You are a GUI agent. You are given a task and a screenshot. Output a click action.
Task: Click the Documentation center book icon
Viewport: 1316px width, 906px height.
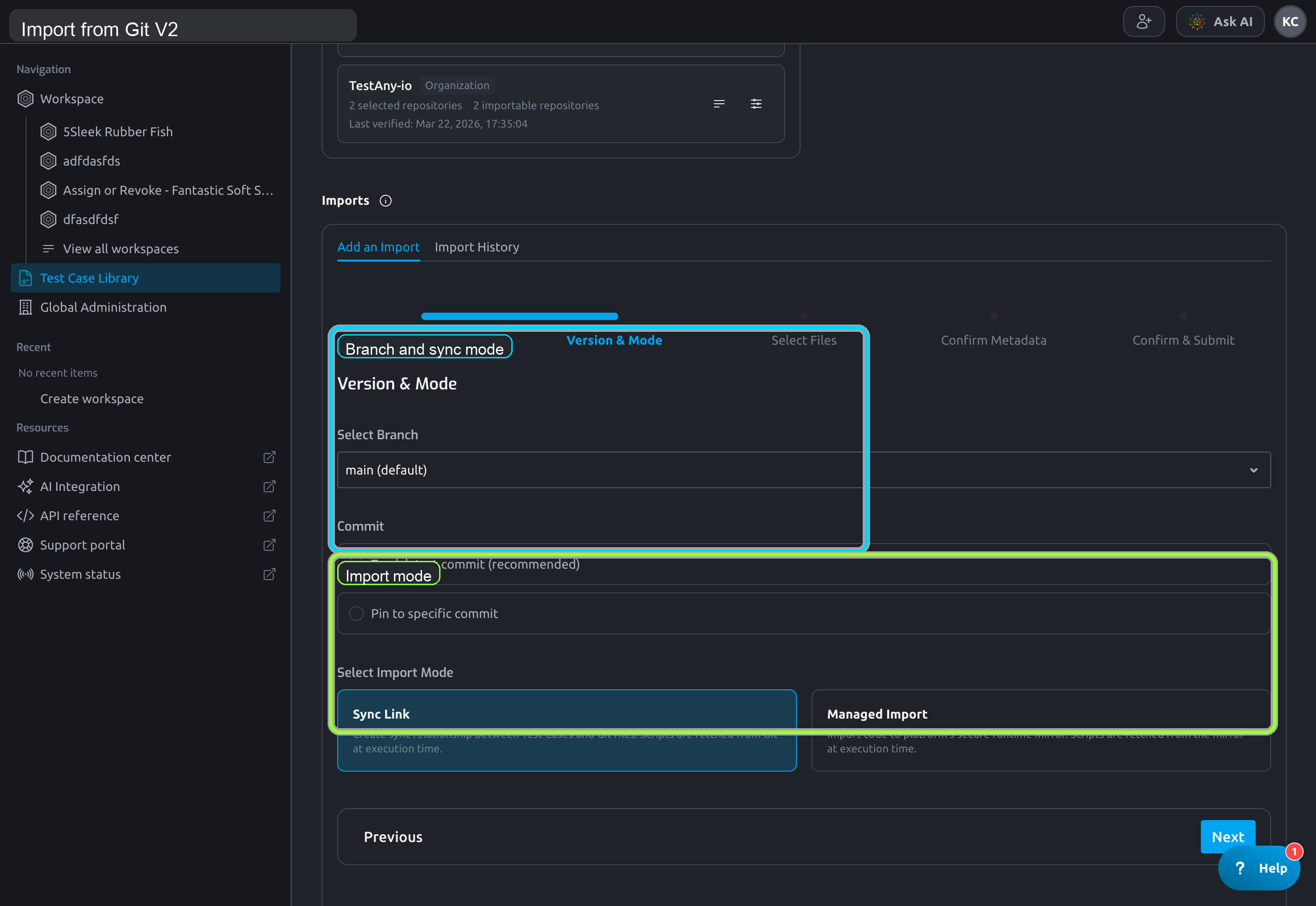pos(26,457)
